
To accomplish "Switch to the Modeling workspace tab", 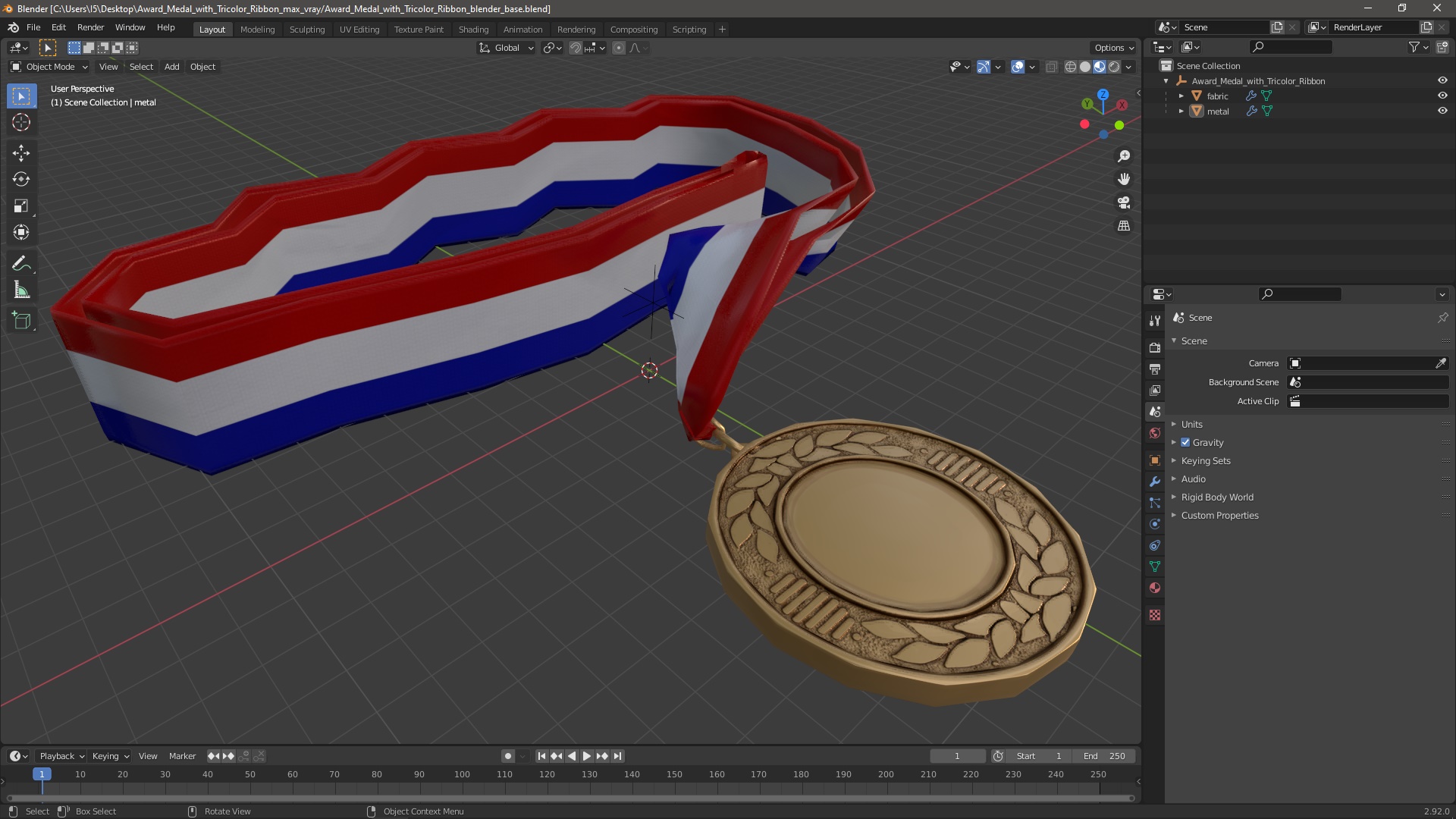I will point(257,30).
